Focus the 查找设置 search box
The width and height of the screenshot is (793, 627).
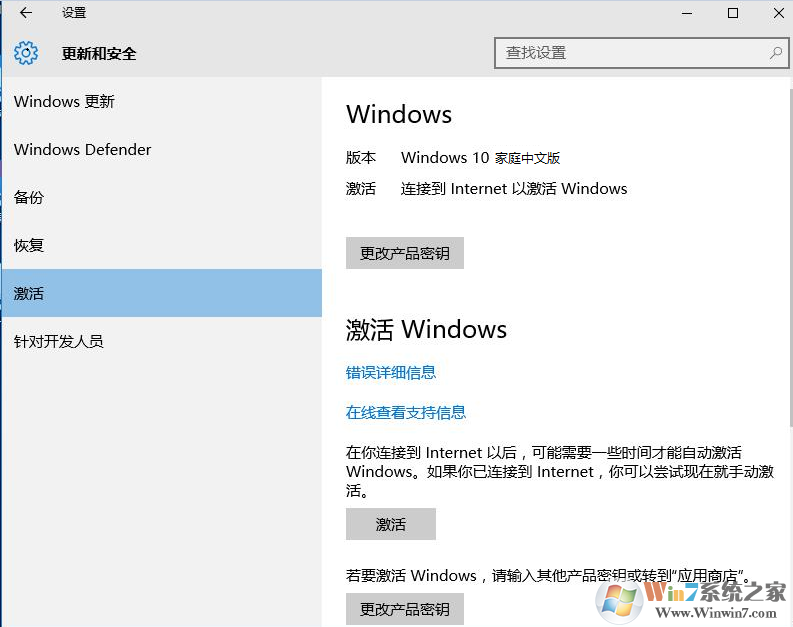pyautogui.click(x=641, y=53)
